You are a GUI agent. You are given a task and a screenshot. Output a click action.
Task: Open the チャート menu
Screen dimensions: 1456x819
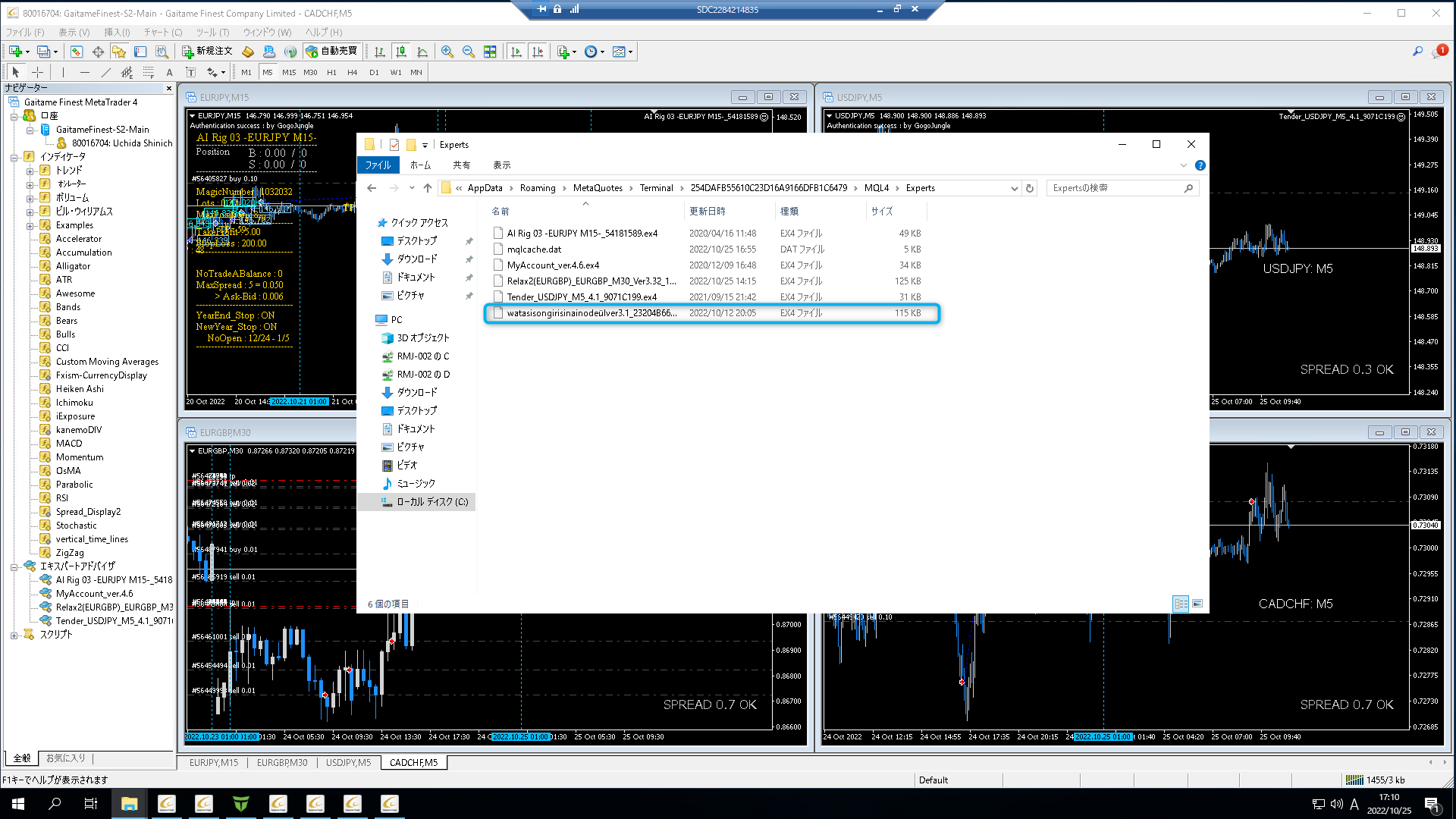click(163, 32)
